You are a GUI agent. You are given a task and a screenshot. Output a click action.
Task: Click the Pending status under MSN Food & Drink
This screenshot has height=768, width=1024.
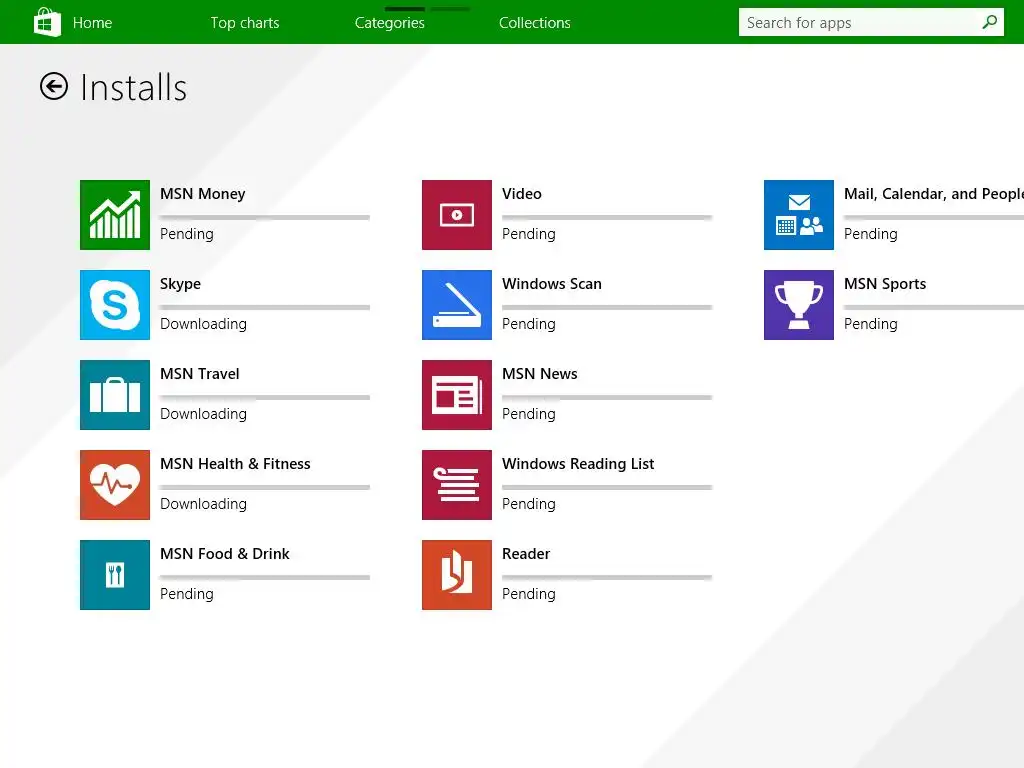tap(187, 595)
